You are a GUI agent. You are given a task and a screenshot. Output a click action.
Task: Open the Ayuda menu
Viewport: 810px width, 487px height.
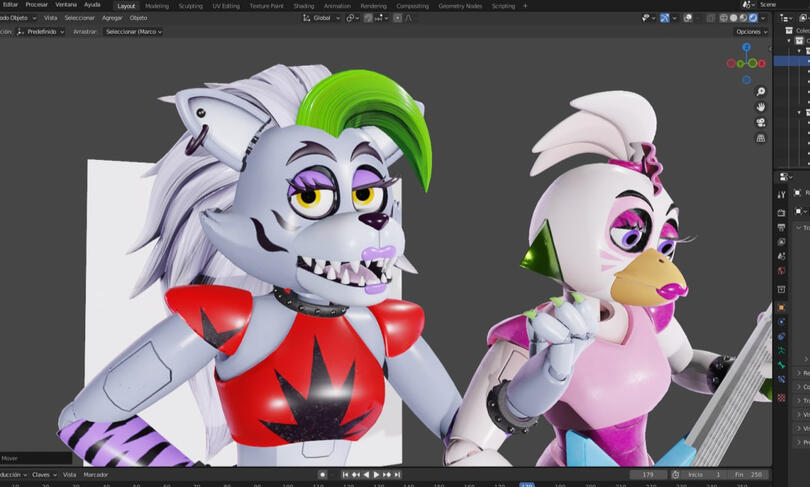(x=92, y=5)
